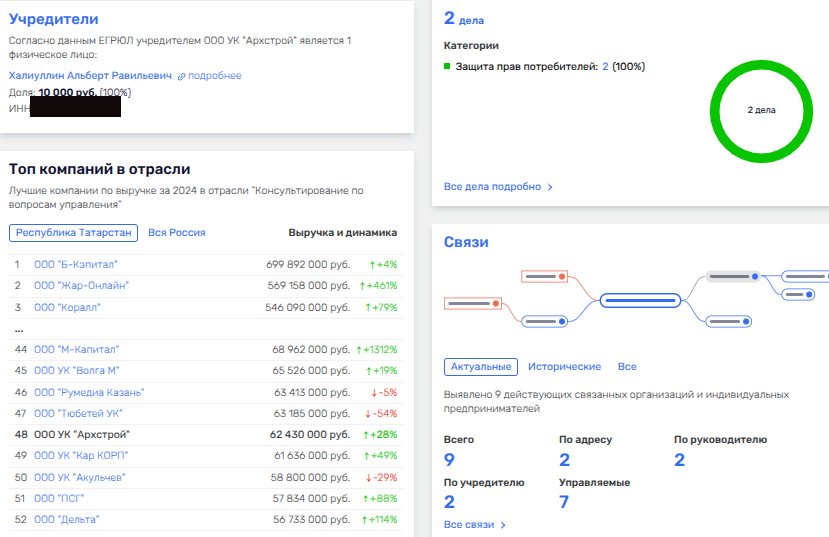This screenshot has height=537, width=829.
Task: Switch to Республика Татарстан tab
Action: click(x=73, y=232)
